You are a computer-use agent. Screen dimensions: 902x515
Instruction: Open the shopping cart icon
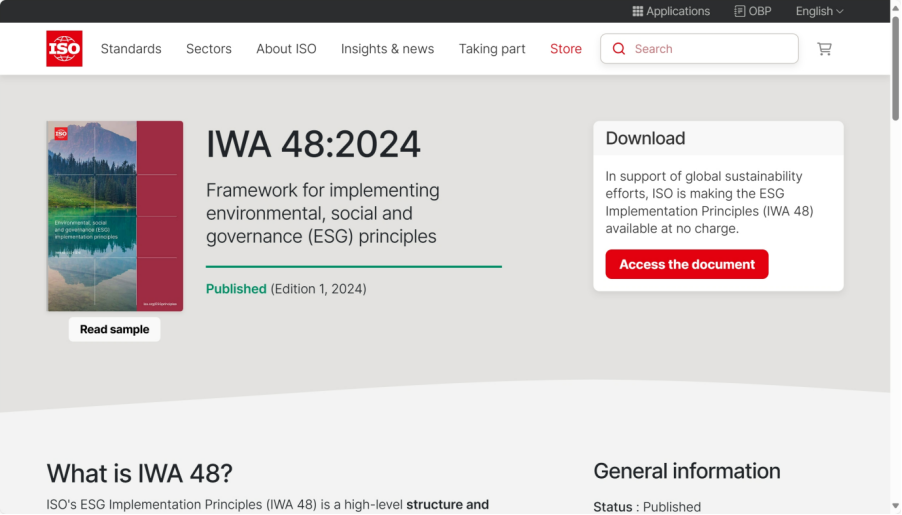tap(824, 49)
